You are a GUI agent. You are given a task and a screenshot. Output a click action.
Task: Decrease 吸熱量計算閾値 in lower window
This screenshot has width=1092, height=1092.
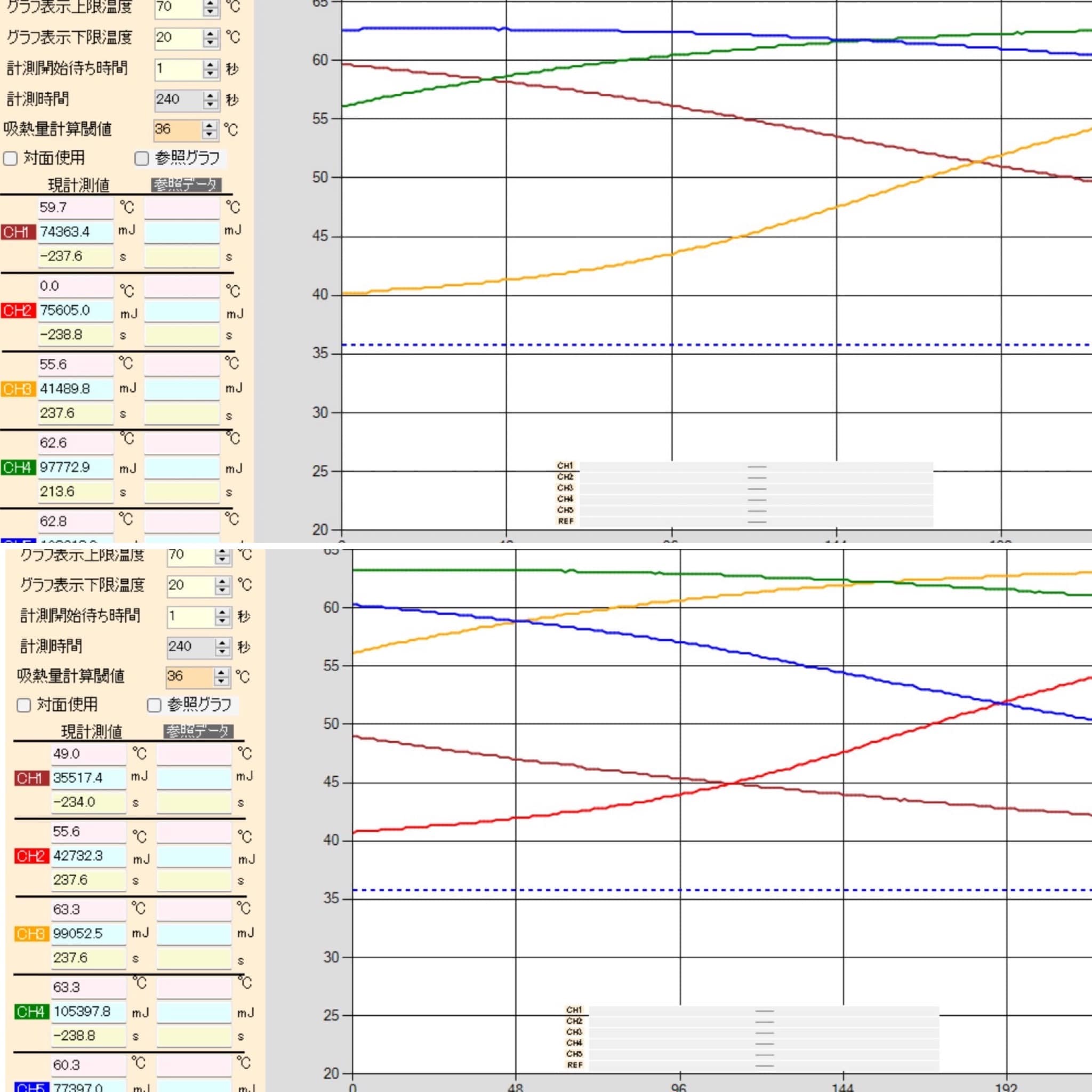point(222,682)
